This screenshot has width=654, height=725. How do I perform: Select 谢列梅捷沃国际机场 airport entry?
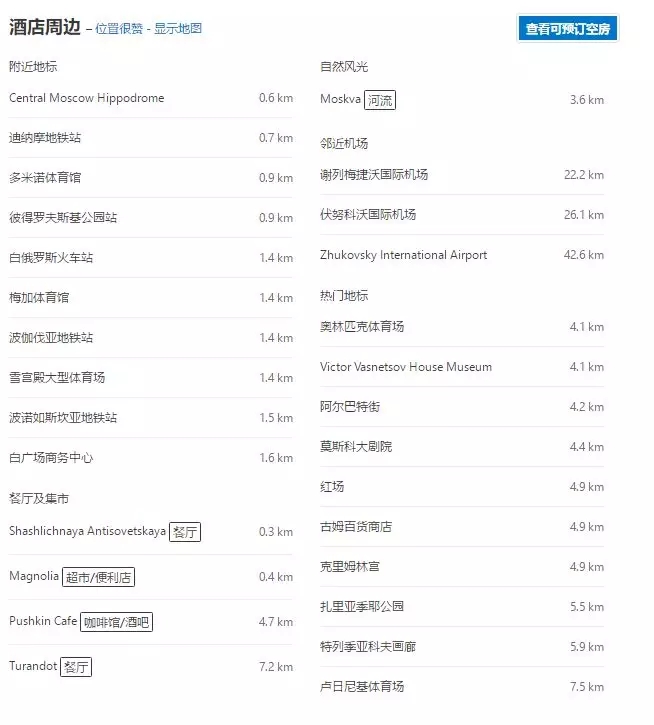[374, 175]
